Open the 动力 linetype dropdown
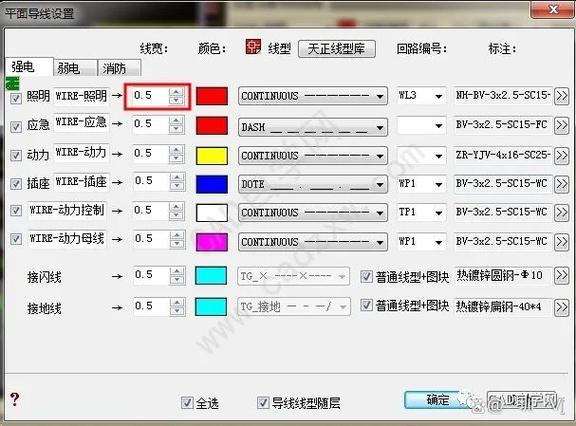The height and width of the screenshot is (426, 576). pyautogui.click(x=313, y=156)
